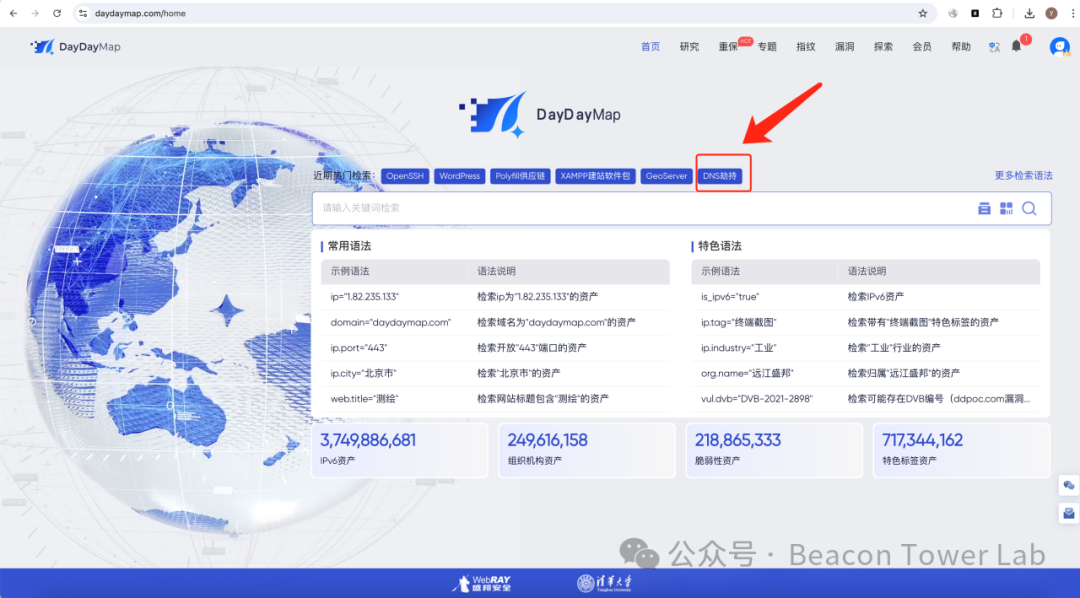This screenshot has width=1080, height=598.
Task: Open 更多检索语法 link
Action: point(1023,175)
